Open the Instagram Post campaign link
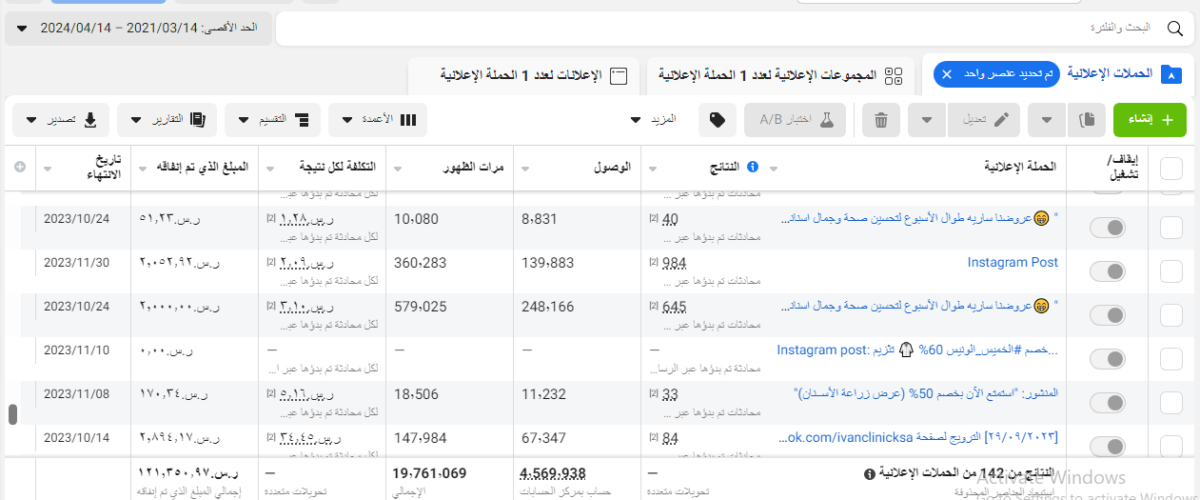This screenshot has height=500, width=1200. (x=1013, y=262)
